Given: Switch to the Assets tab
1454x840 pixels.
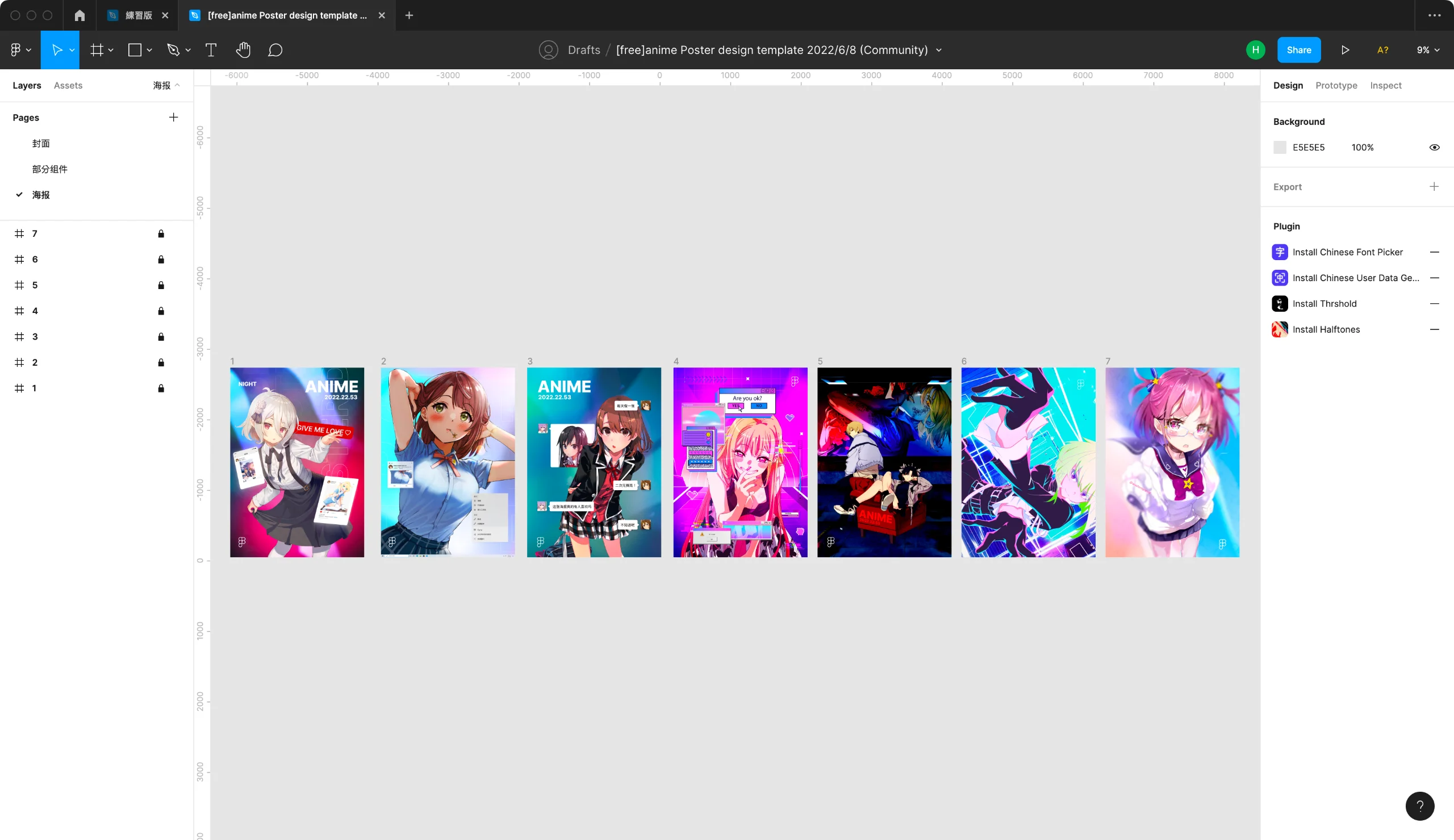Looking at the screenshot, I should point(68,85).
